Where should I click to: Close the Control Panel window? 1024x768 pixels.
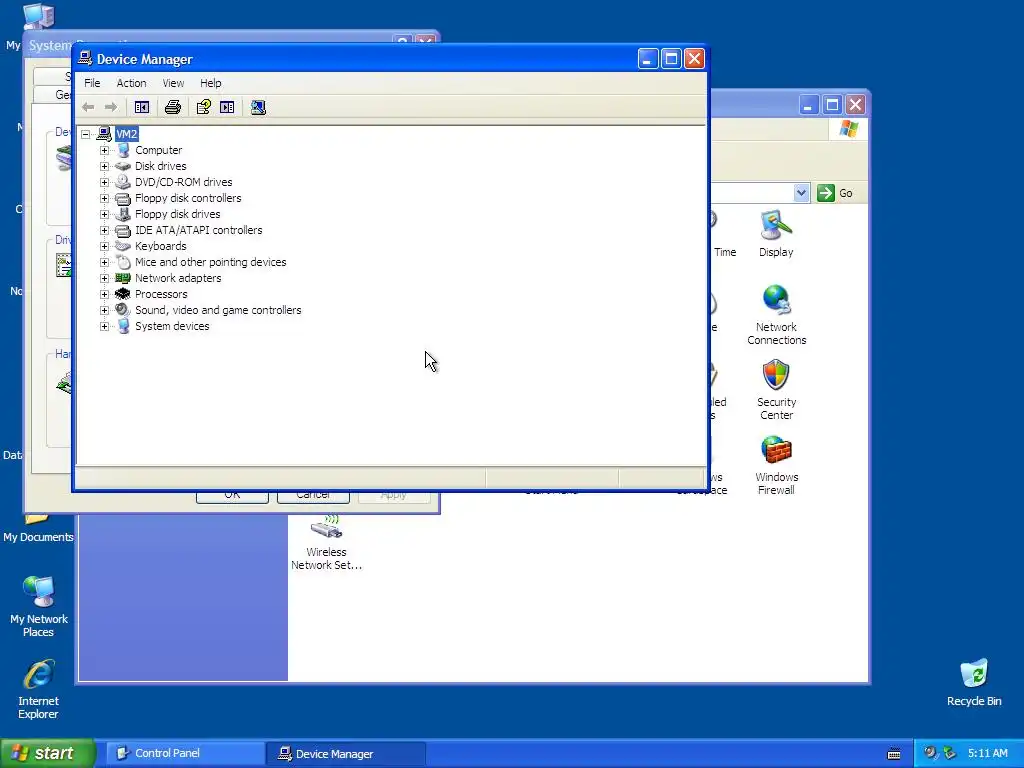856,104
